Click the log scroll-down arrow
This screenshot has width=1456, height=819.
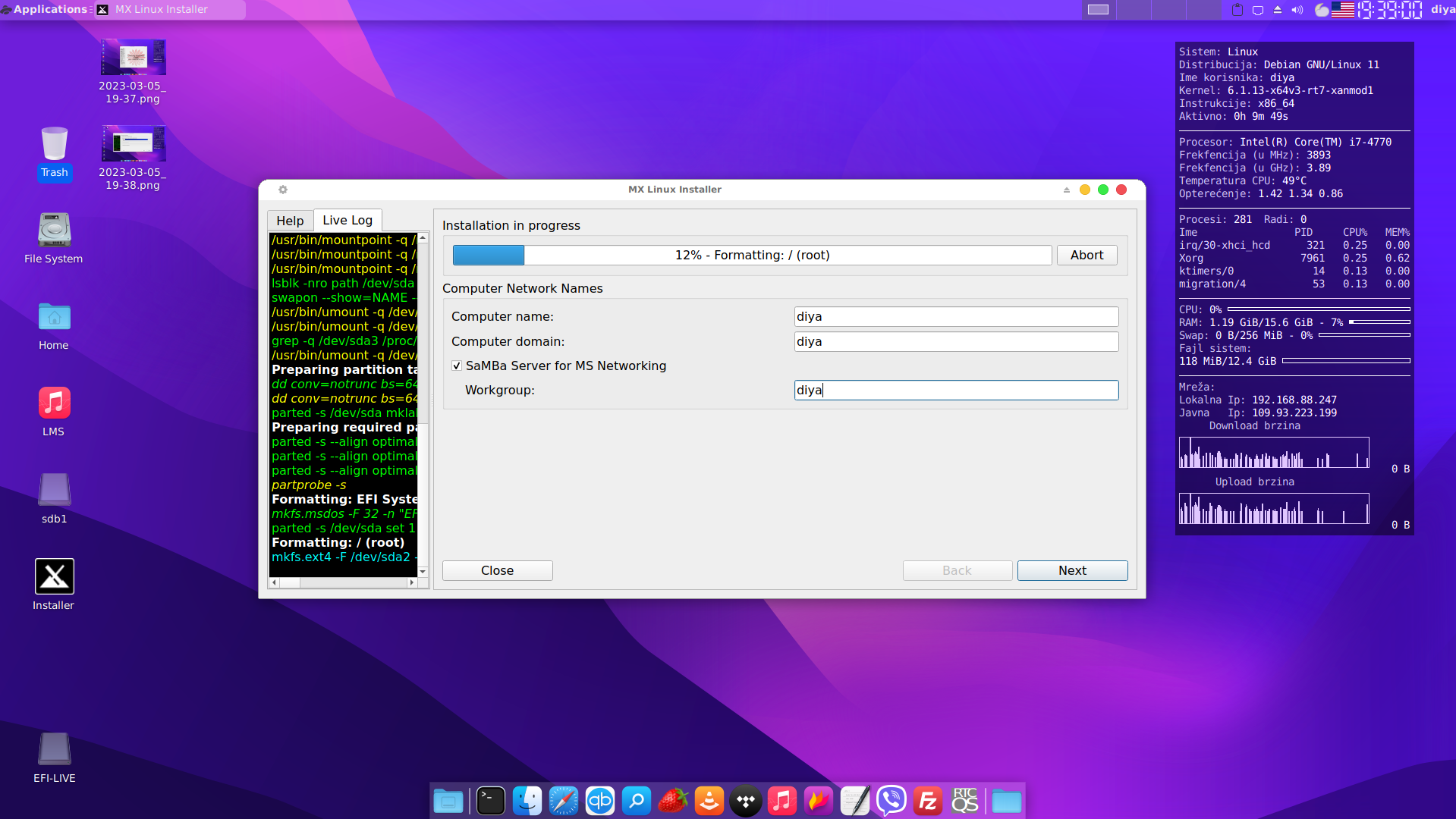tap(423, 572)
